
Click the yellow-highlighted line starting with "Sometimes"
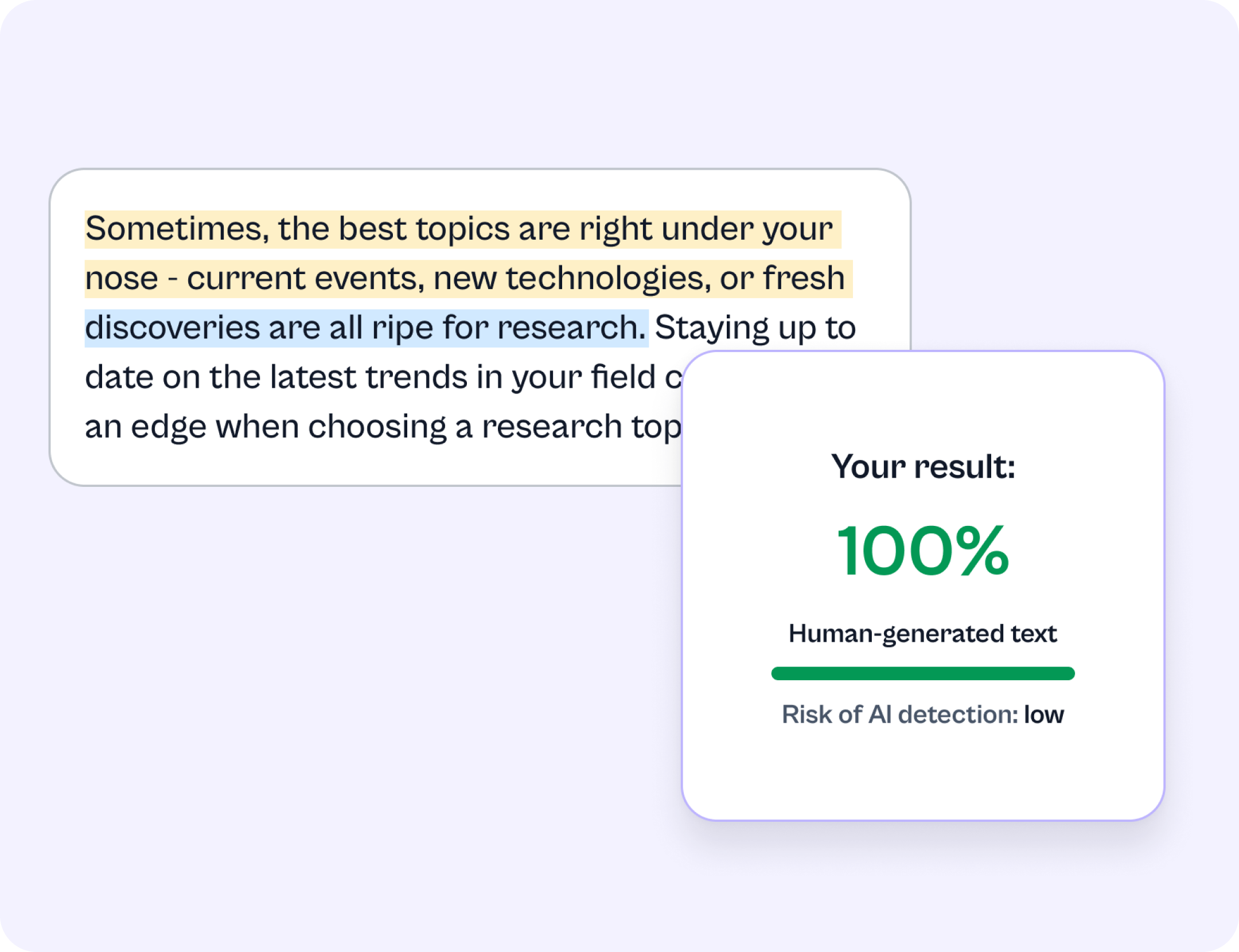[463, 229]
